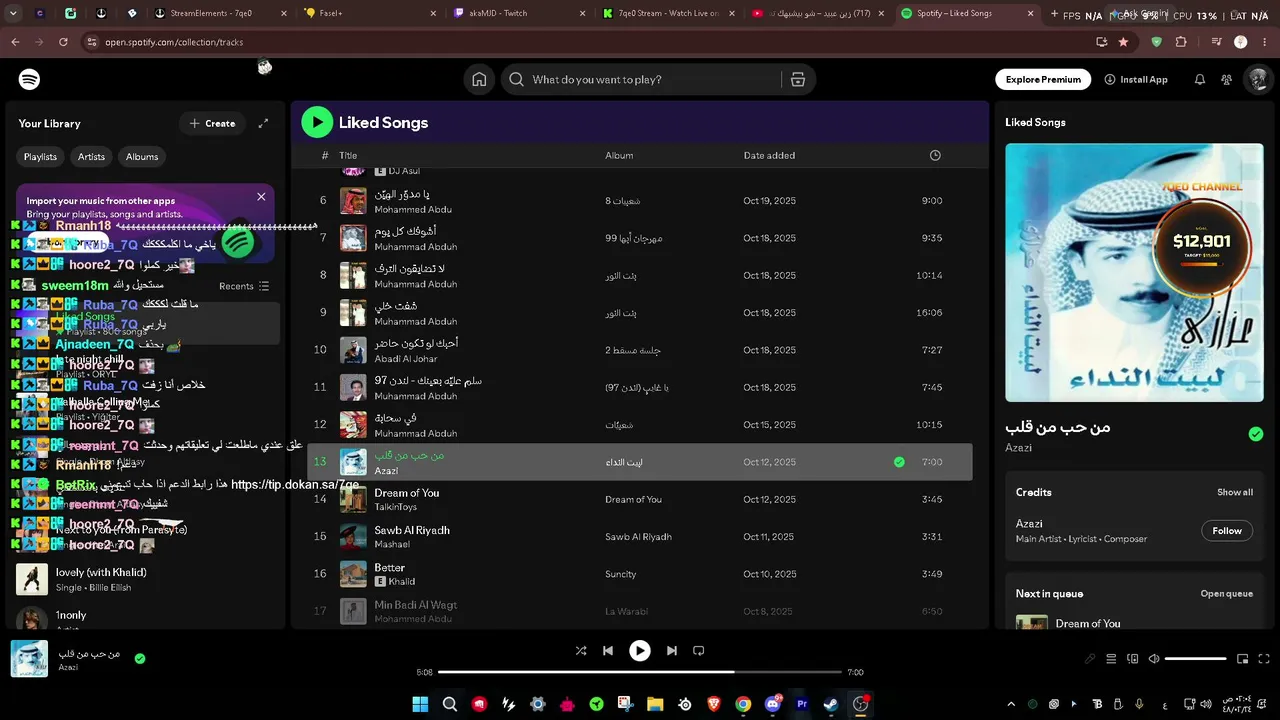
Task: Toggle shuffle playback
Action: pyautogui.click(x=581, y=651)
